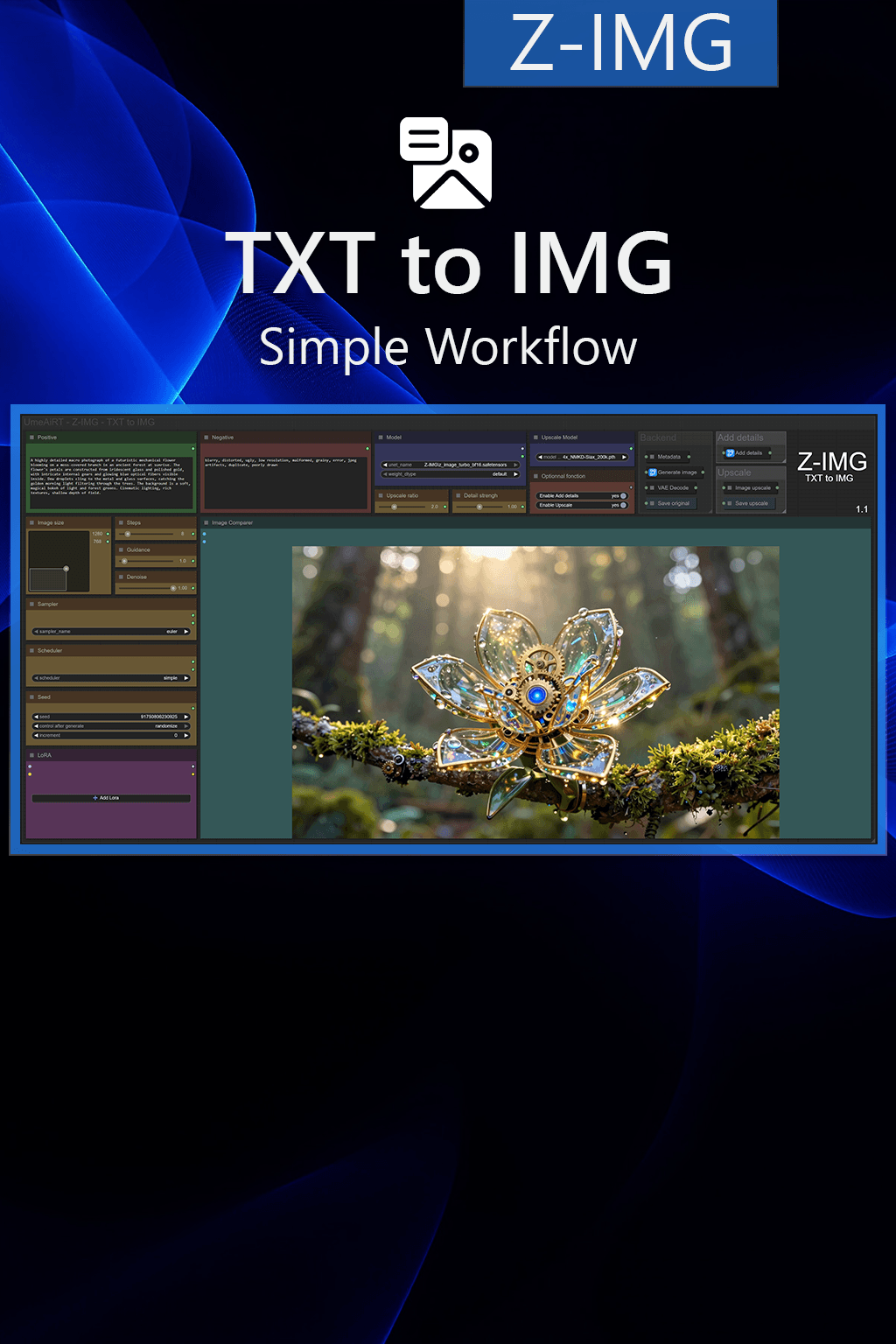Image resolution: width=896 pixels, height=1344 pixels.
Task: Click the 1.1 version label
Action: coord(862,509)
